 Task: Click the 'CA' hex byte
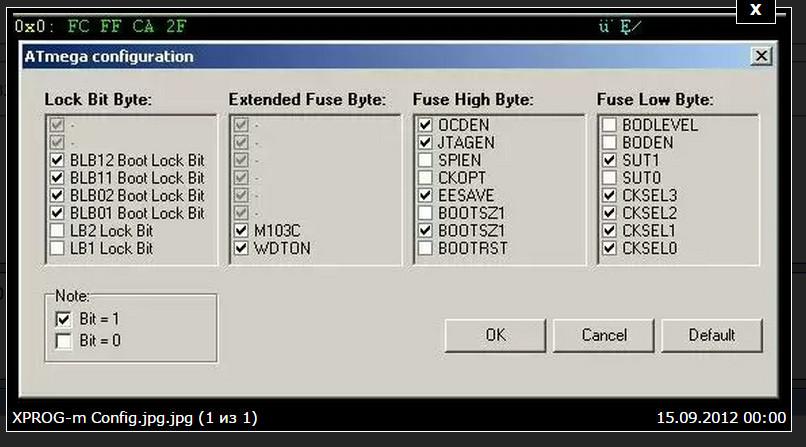point(143,26)
